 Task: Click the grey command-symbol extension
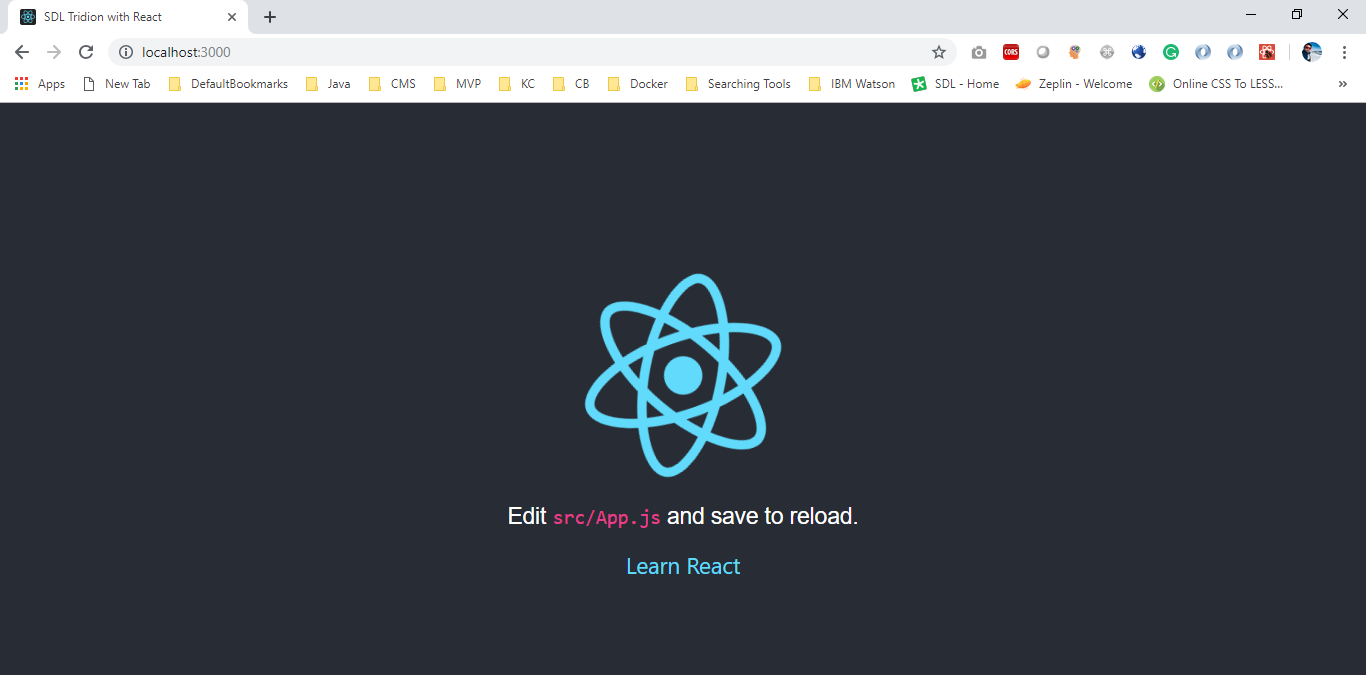pos(1107,52)
